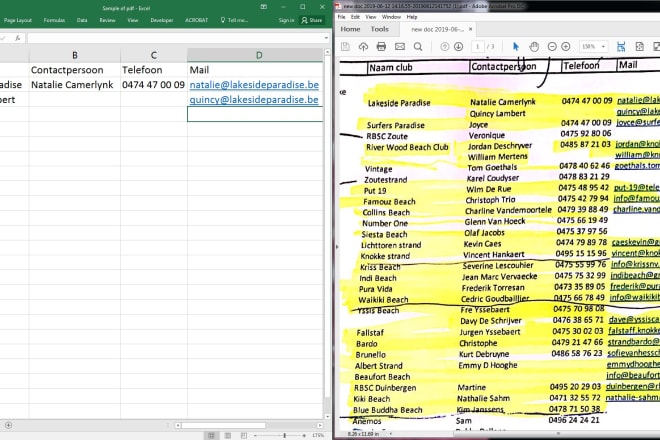
Task: Click the Save icon in Acrobat toolbar
Action: tap(345, 46)
